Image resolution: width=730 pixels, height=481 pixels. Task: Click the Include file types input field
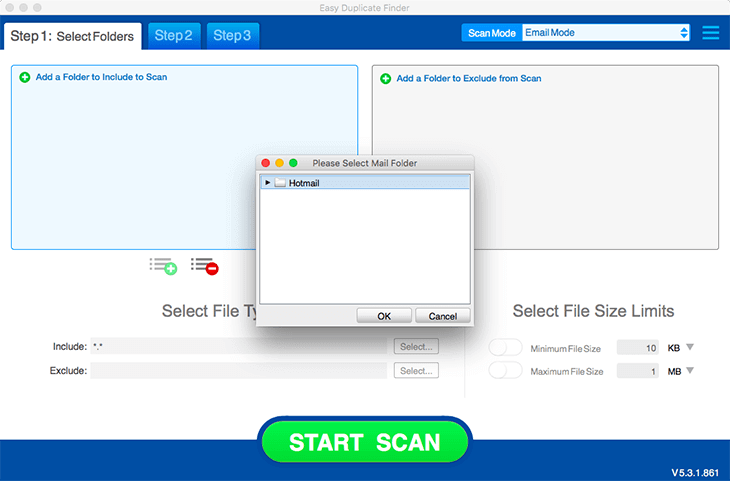point(238,346)
